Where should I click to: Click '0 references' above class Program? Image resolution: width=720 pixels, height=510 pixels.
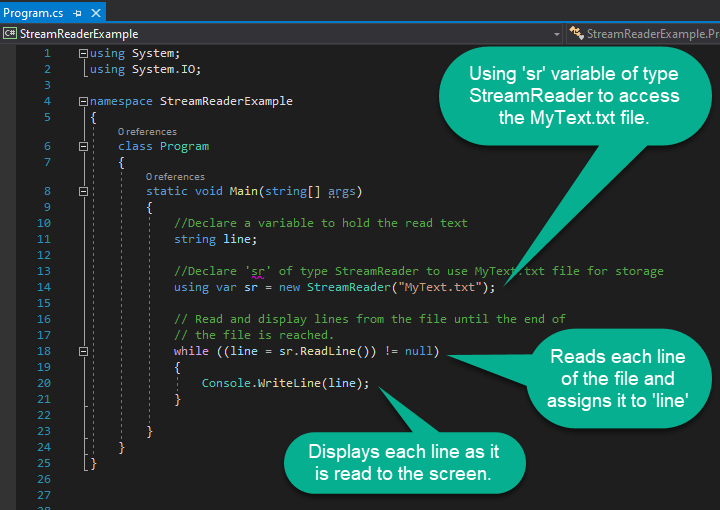(147, 132)
